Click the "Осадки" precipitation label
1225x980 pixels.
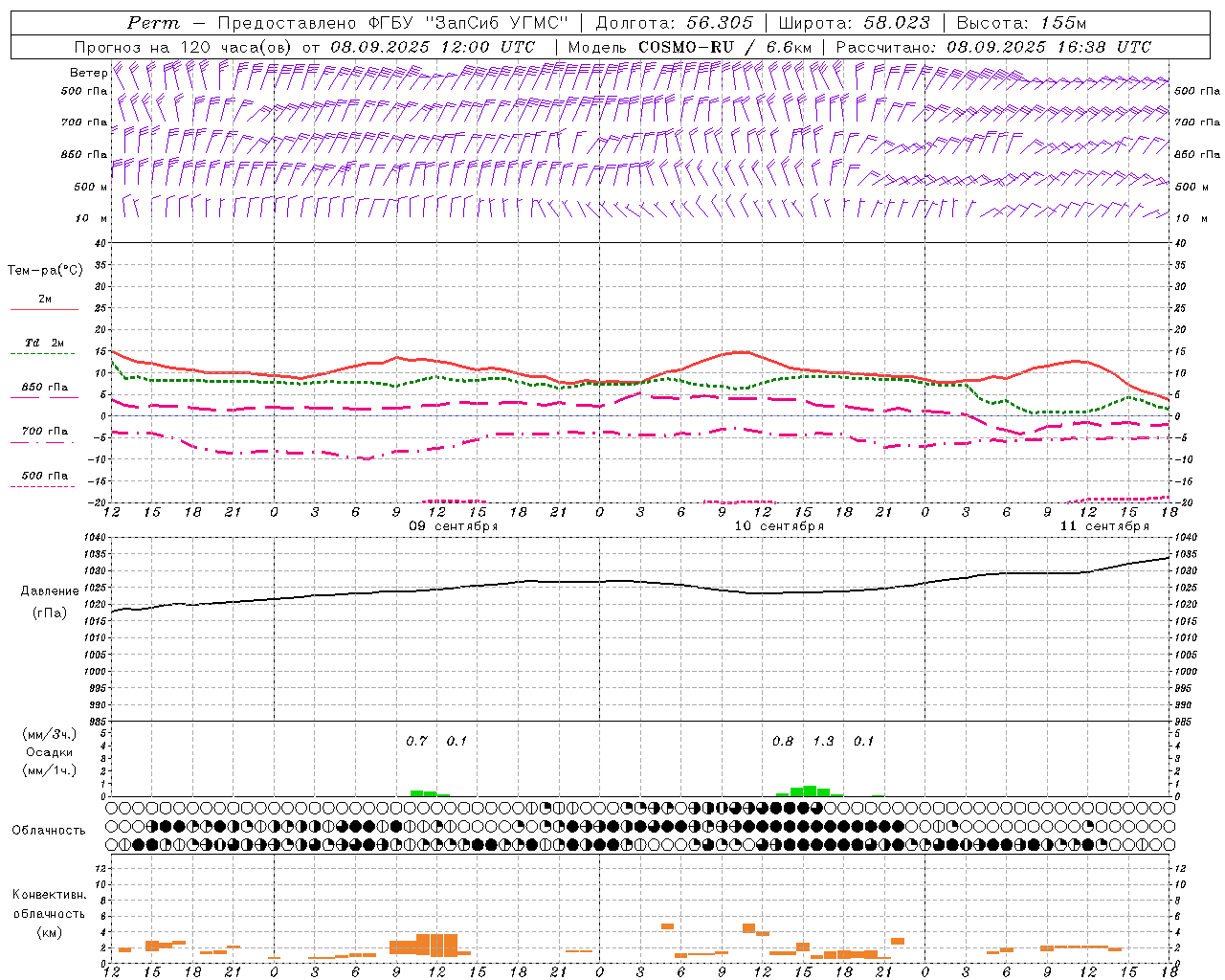click(49, 752)
